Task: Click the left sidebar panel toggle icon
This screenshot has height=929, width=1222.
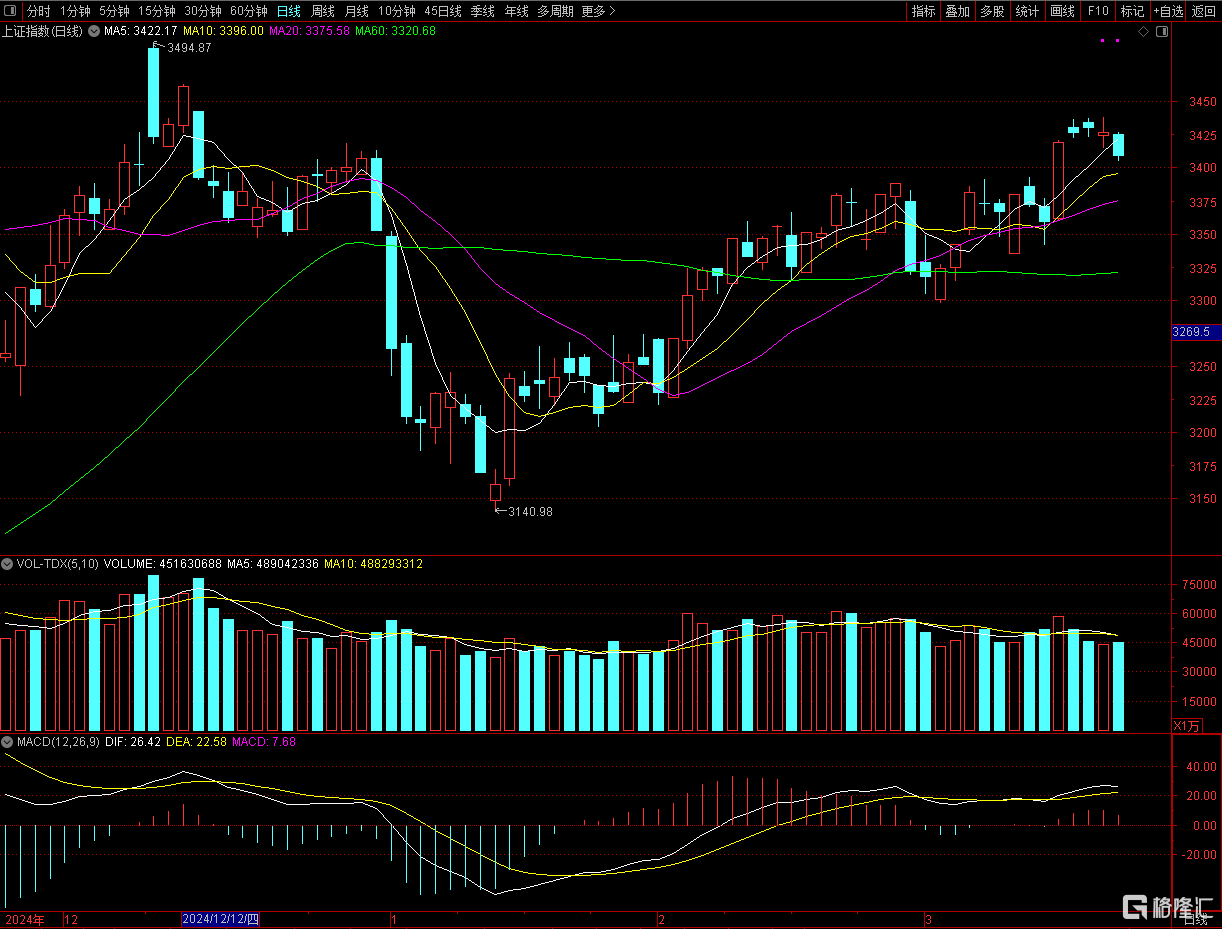Action: (12, 11)
